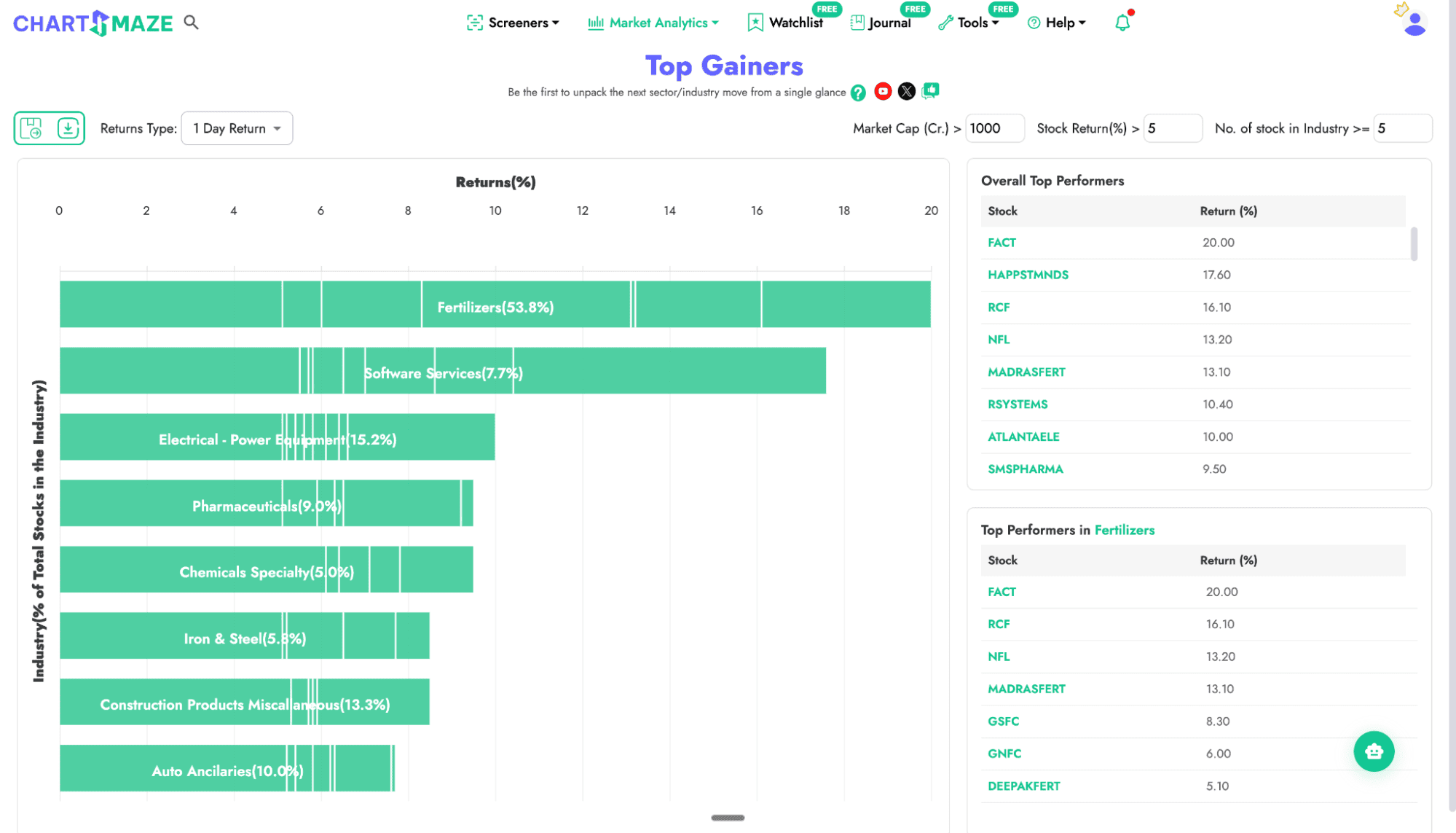
Task: Click the Help circle icon in navbar
Action: 1034,23
